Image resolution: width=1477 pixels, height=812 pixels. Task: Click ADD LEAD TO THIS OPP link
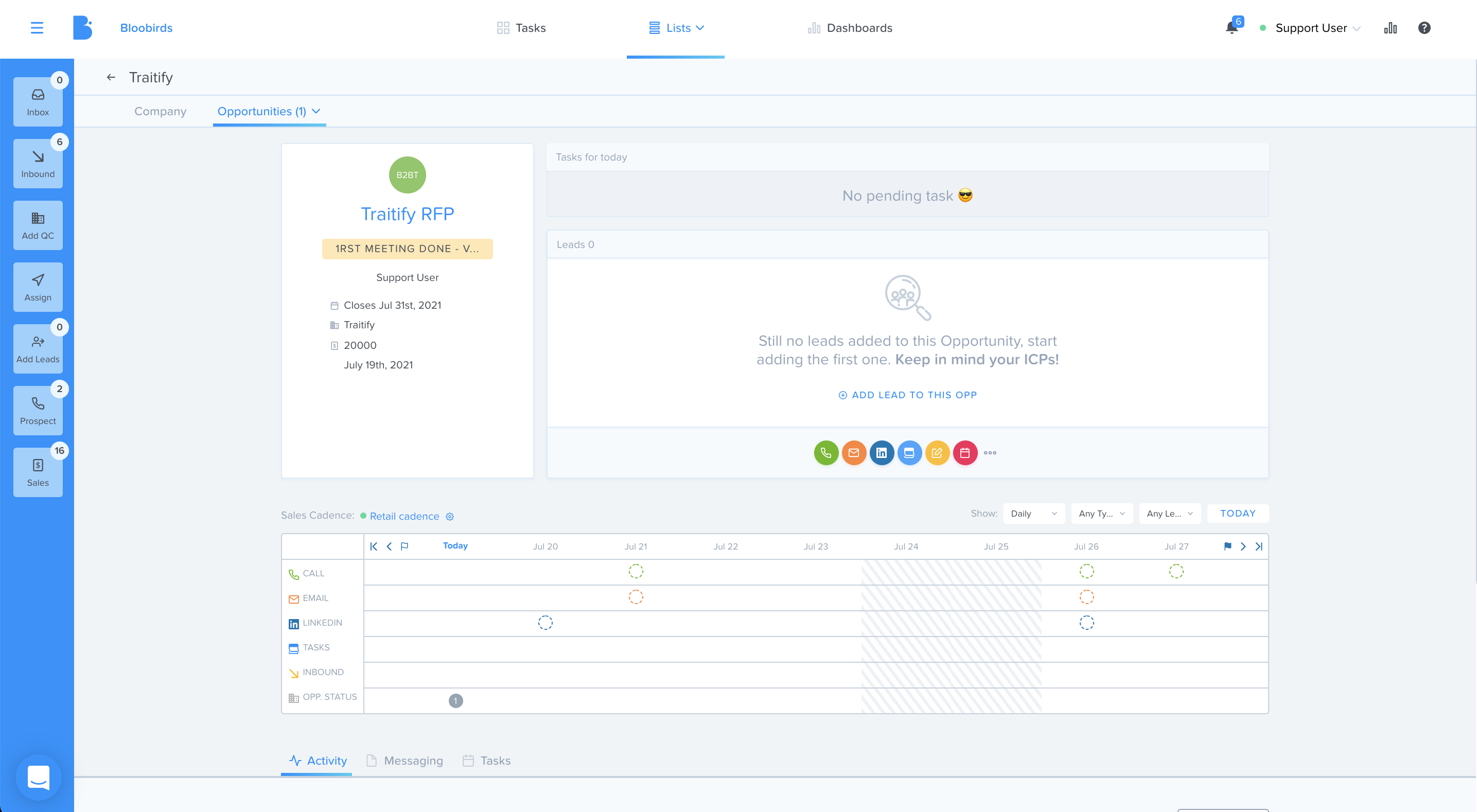(x=907, y=395)
